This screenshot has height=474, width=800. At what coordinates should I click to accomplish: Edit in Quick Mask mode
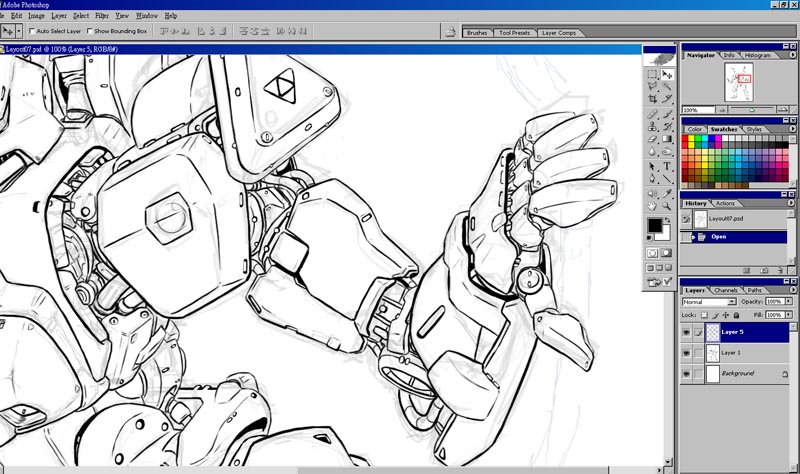click(x=667, y=253)
